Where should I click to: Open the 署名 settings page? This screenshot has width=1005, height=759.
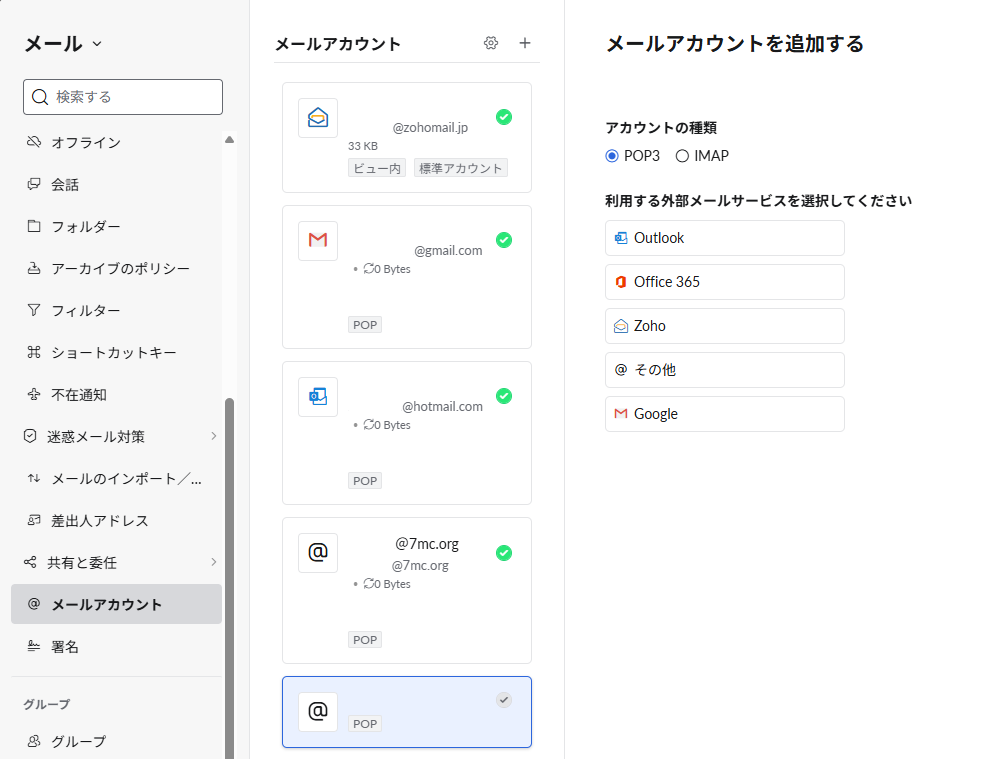65,647
